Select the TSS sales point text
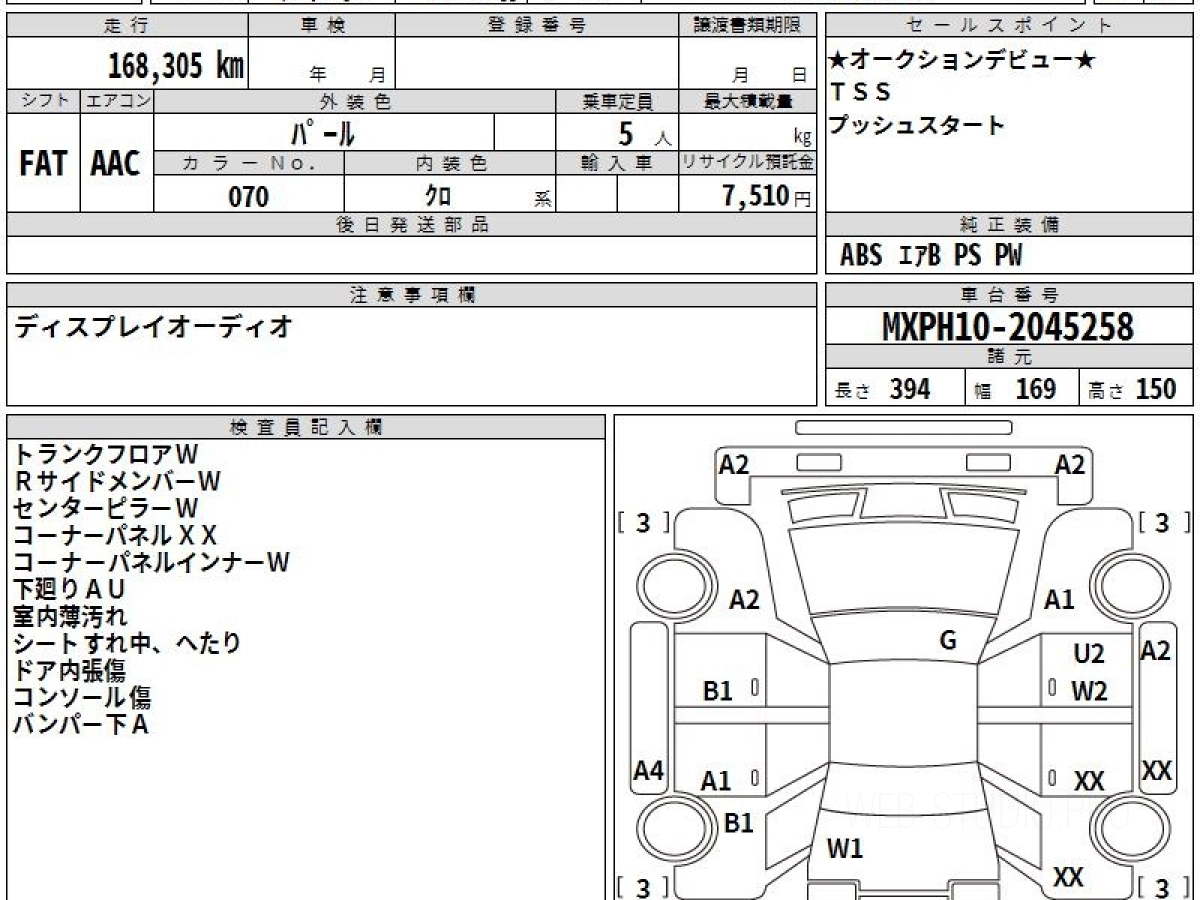Image resolution: width=1200 pixels, height=900 pixels. 861,92
